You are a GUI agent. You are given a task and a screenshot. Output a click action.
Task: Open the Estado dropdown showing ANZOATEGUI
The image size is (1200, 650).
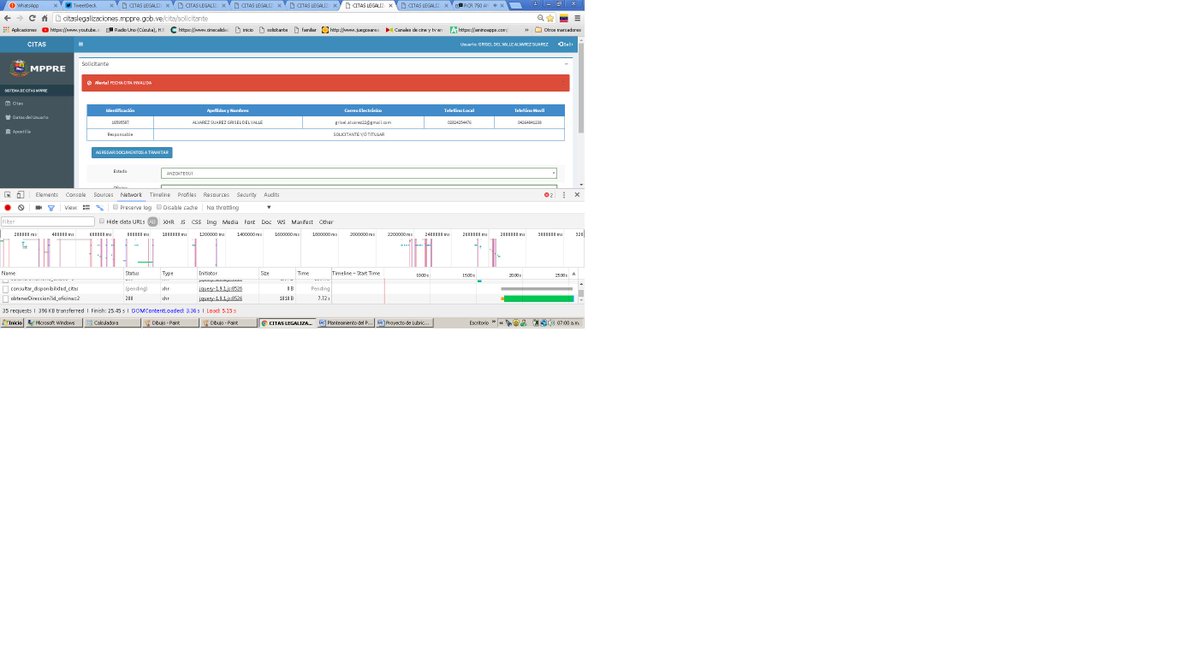tap(358, 173)
